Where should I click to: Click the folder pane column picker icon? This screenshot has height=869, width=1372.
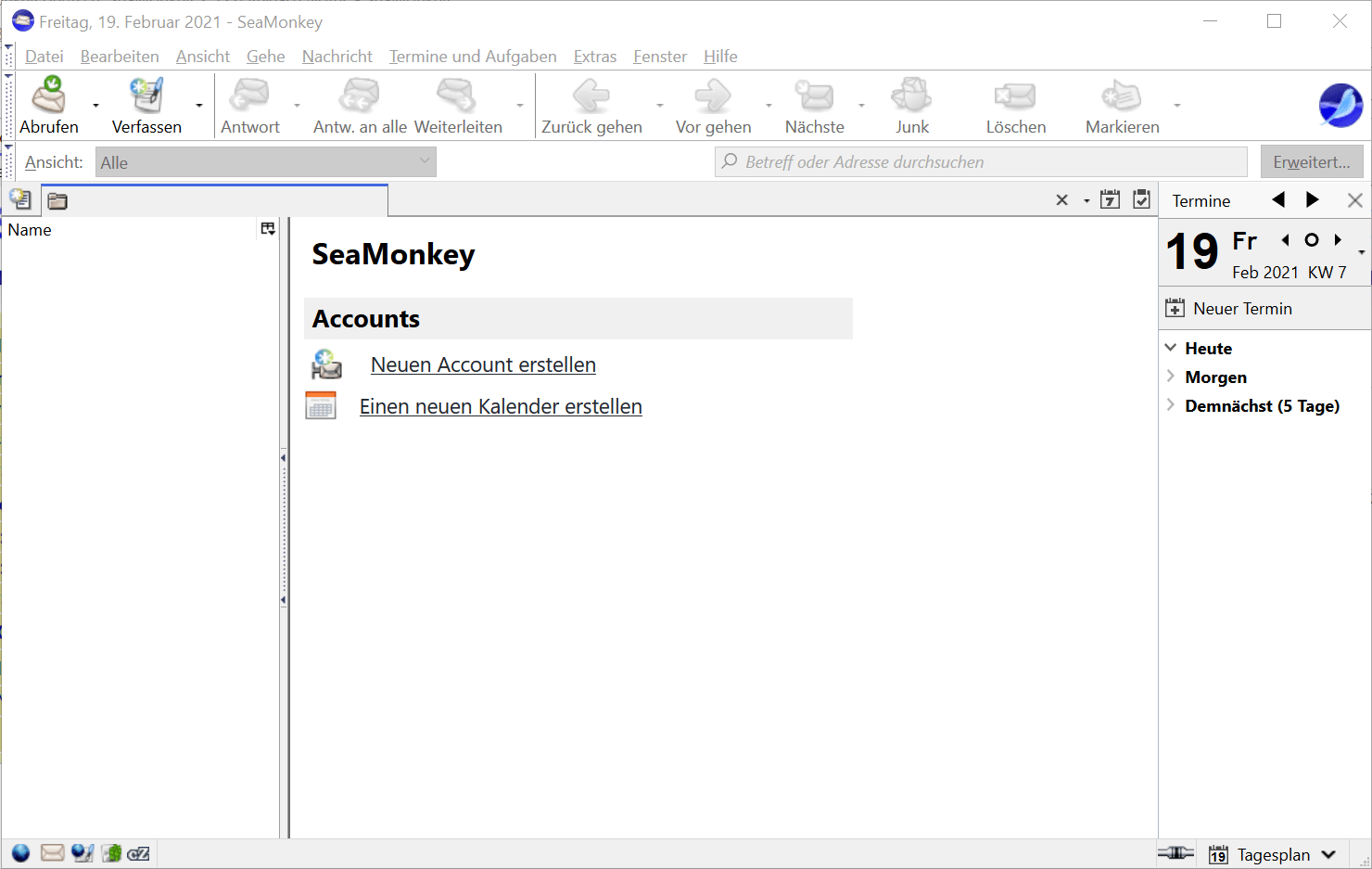point(268,229)
